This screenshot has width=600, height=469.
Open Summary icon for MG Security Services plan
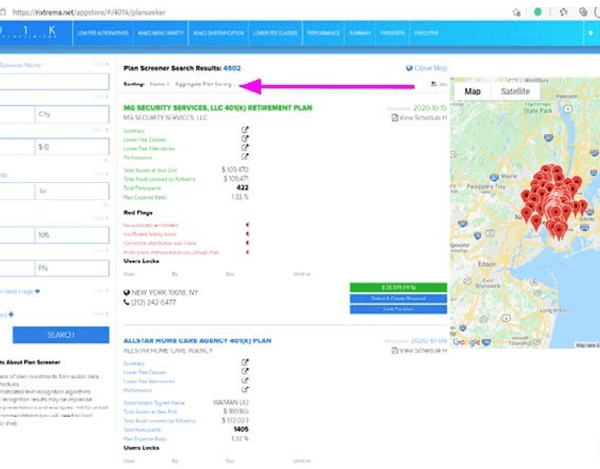[x=245, y=130]
